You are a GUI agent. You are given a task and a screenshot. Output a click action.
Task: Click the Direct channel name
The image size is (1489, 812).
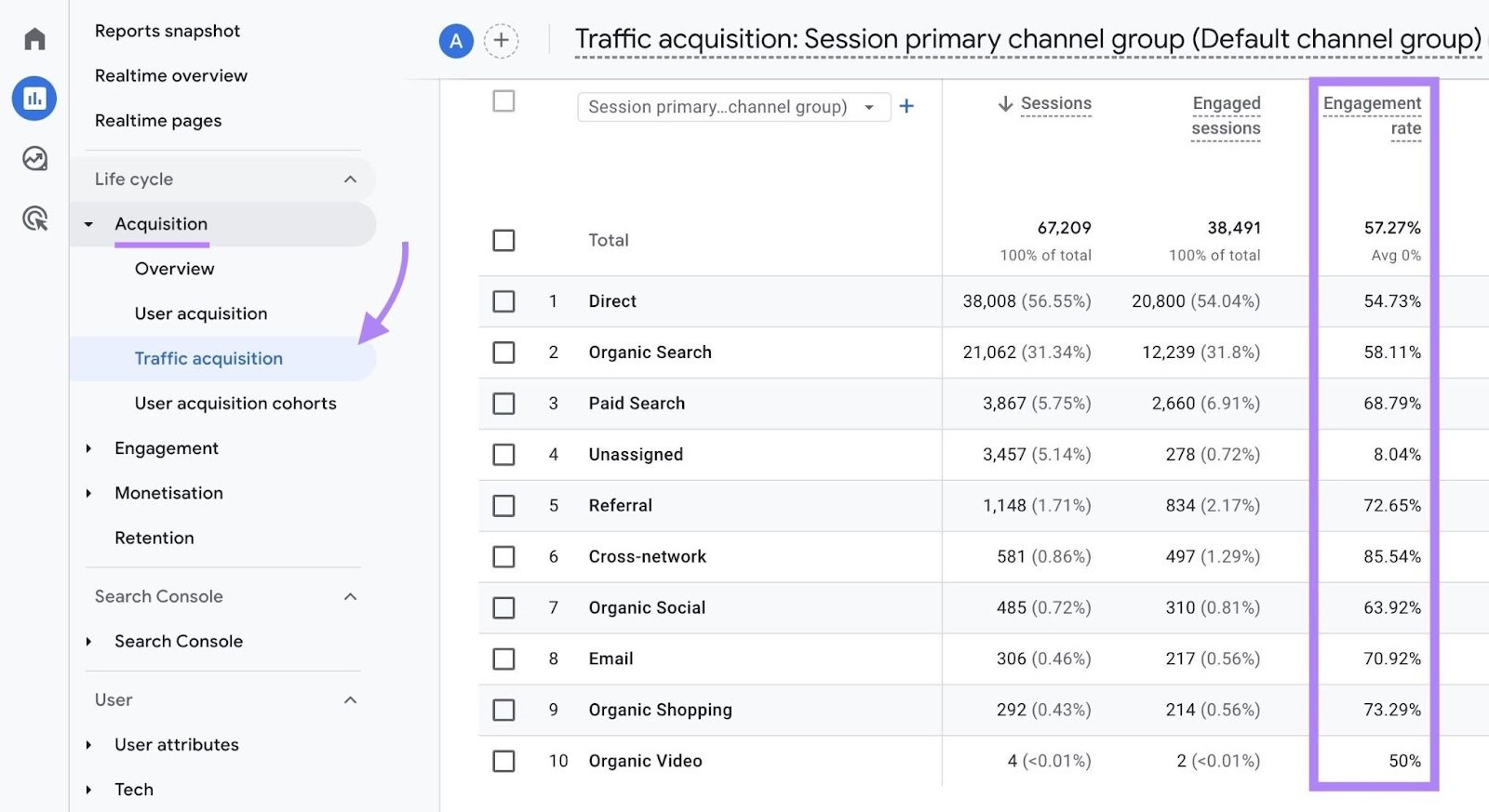[x=612, y=301]
